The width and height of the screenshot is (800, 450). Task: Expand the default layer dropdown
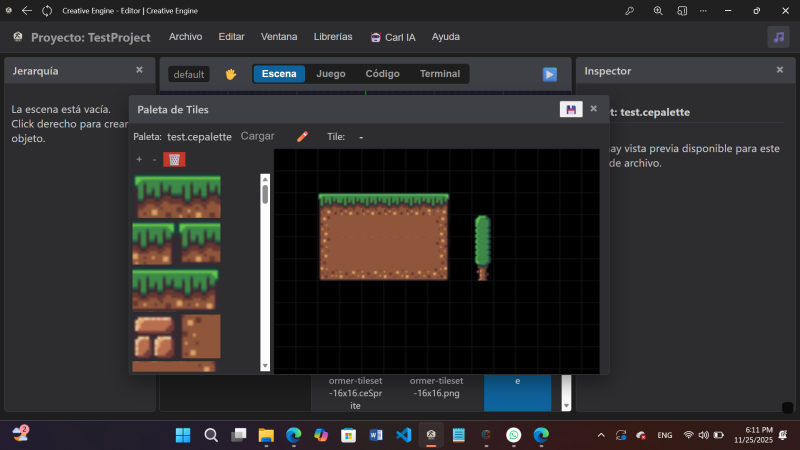(189, 74)
